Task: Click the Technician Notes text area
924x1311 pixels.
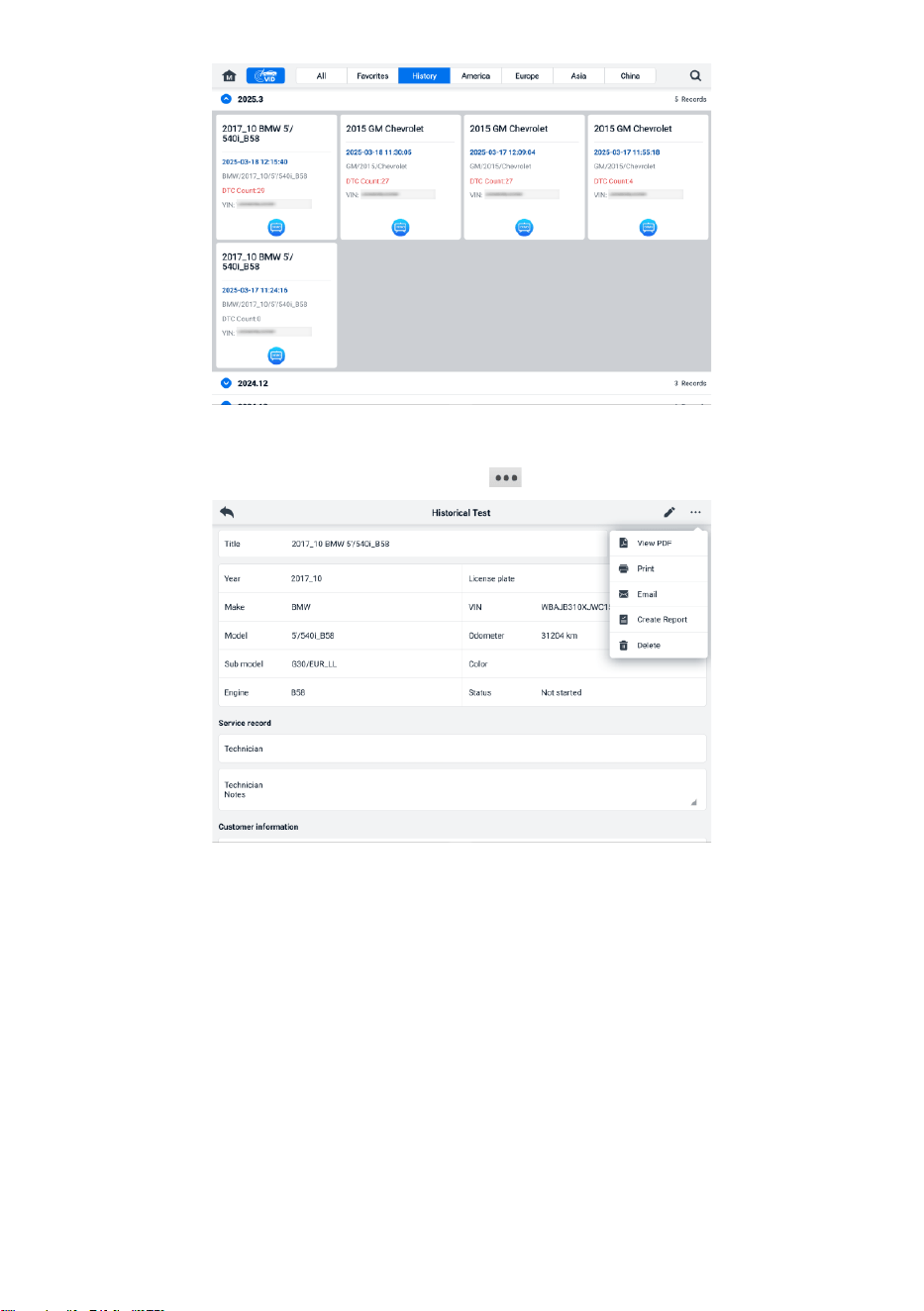Action: tap(462, 790)
